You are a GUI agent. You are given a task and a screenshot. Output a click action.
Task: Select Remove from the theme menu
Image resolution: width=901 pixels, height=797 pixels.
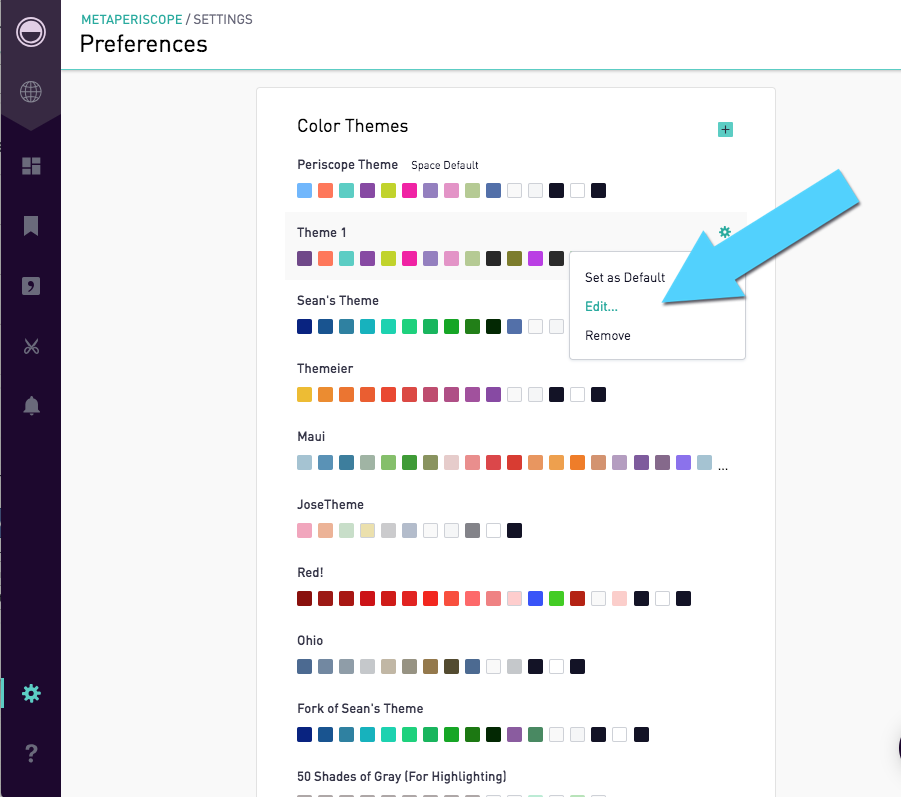[x=607, y=336]
